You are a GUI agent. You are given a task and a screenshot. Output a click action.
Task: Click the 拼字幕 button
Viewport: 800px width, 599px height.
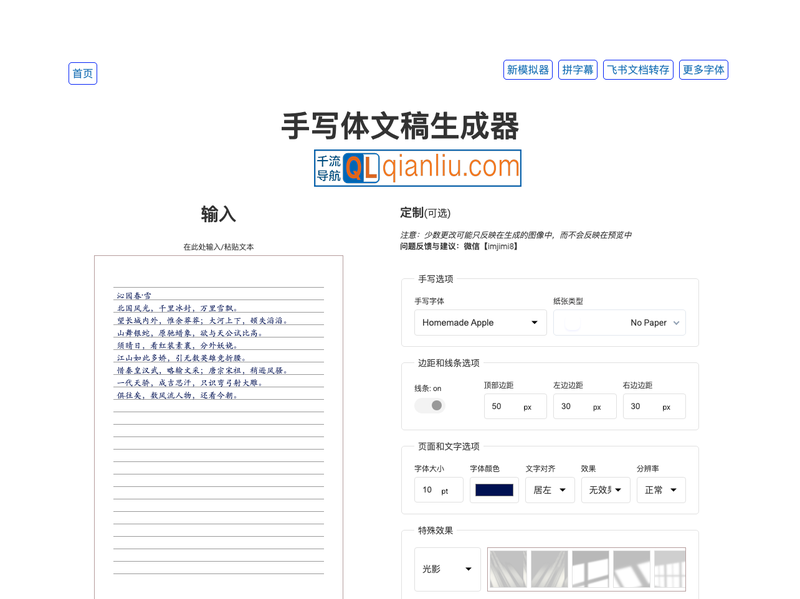577,70
